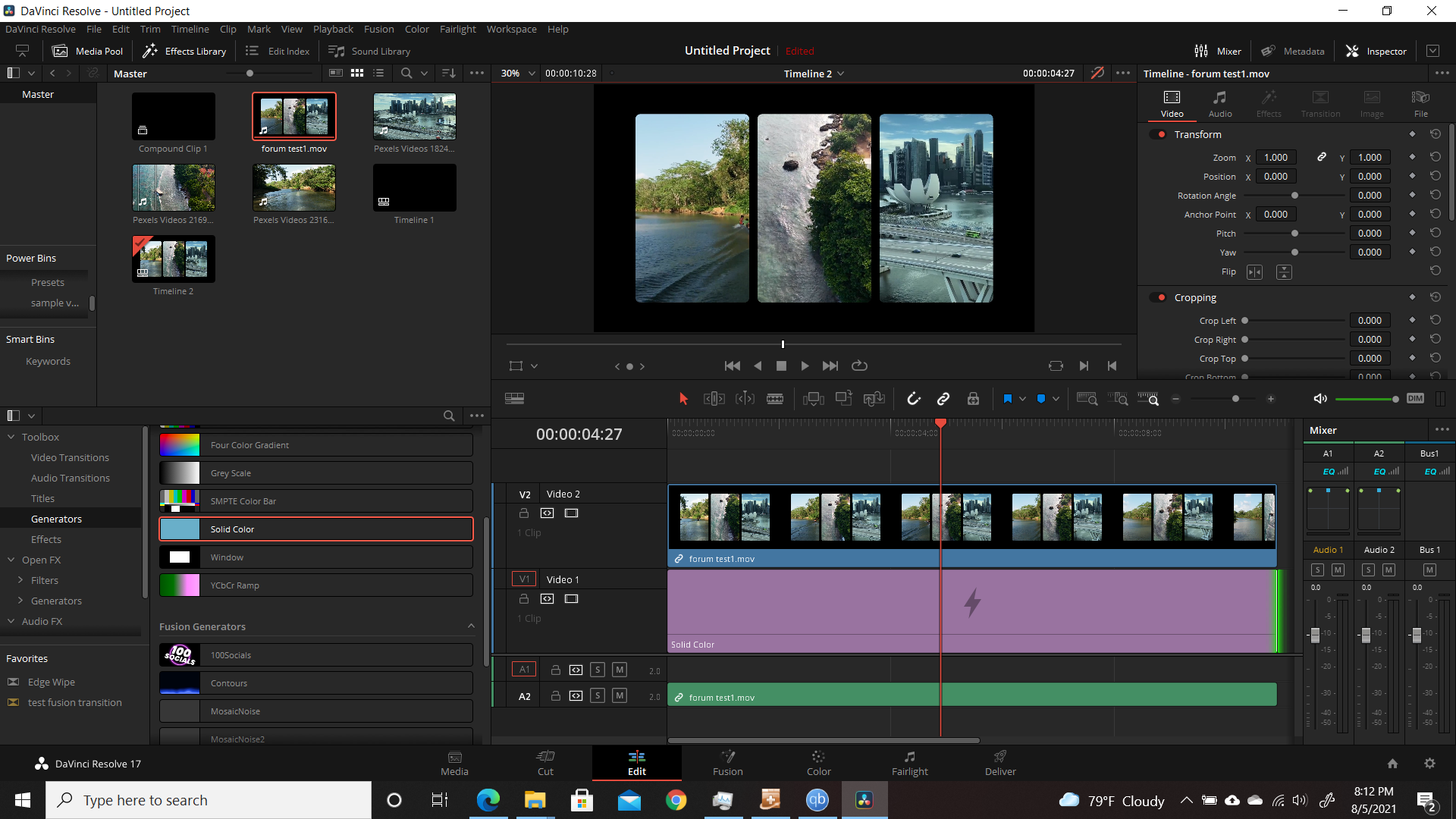Reset the Transform section
Image resolution: width=1456 pixels, height=819 pixels.
(1436, 134)
